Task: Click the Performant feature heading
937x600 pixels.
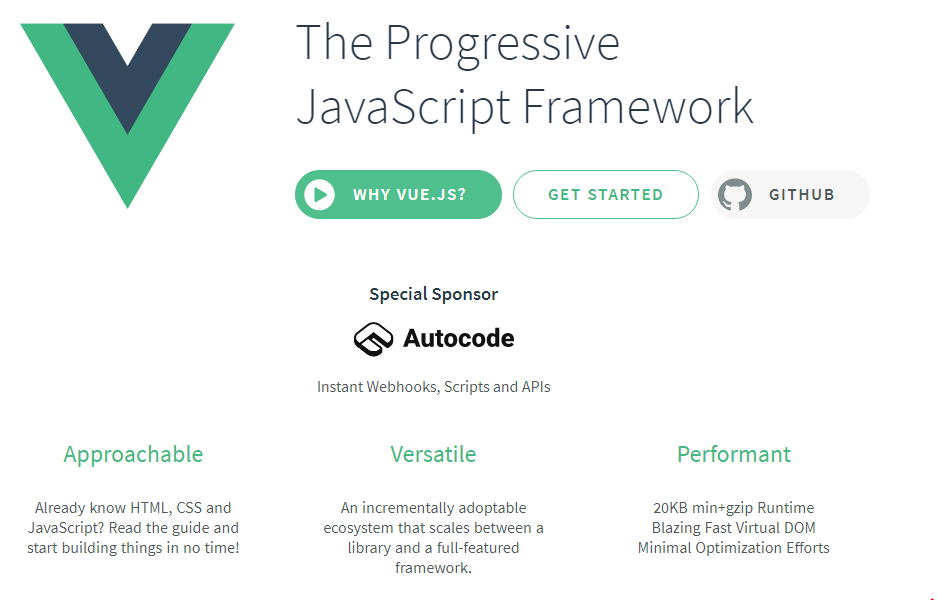Action: pos(734,454)
